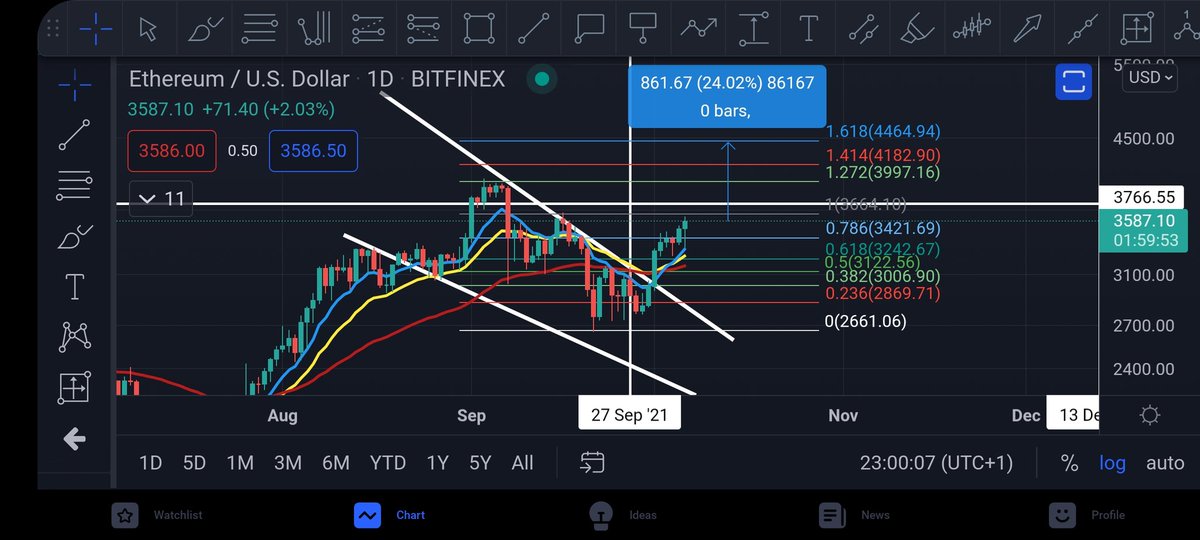This screenshot has height=540, width=1200.
Task: Switch to the News tab
Action: [x=854, y=515]
